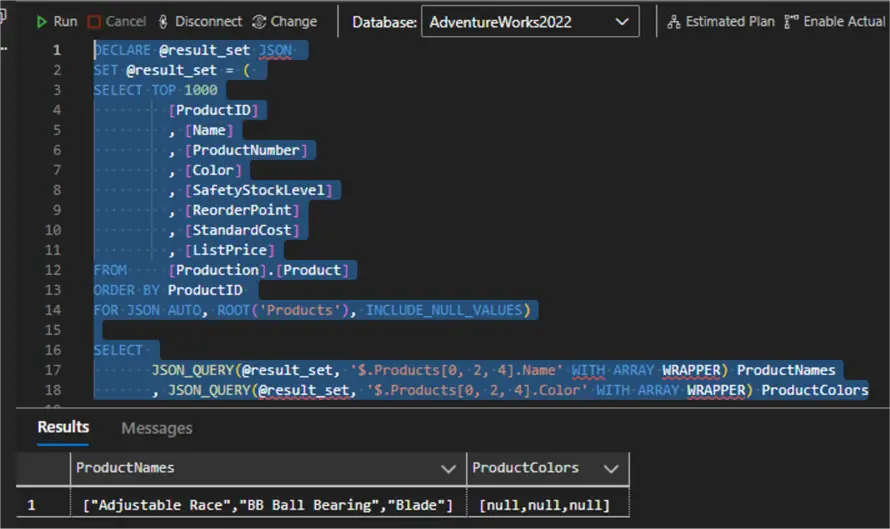
Task: Click [Color] in the select list
Action: (213, 170)
